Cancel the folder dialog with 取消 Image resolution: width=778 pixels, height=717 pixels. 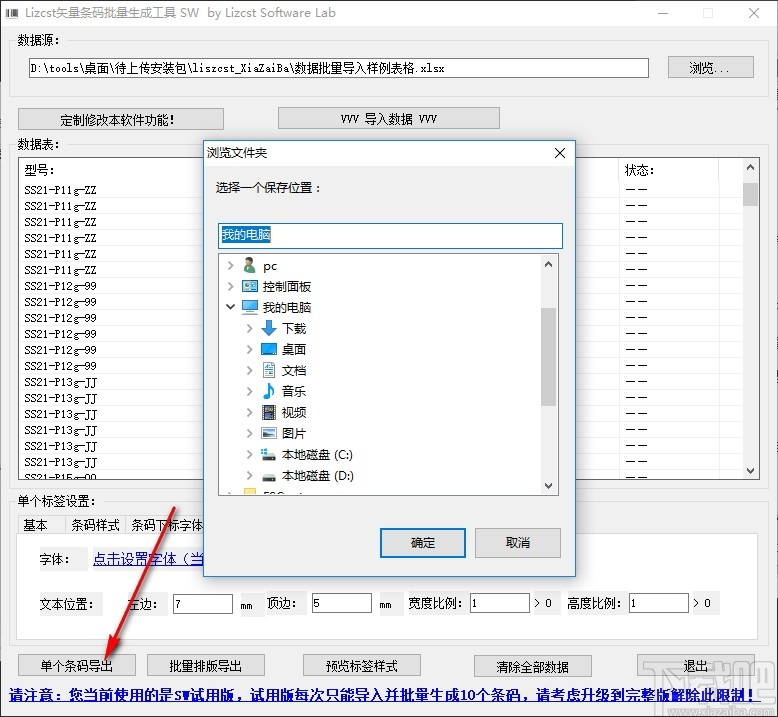pos(518,543)
